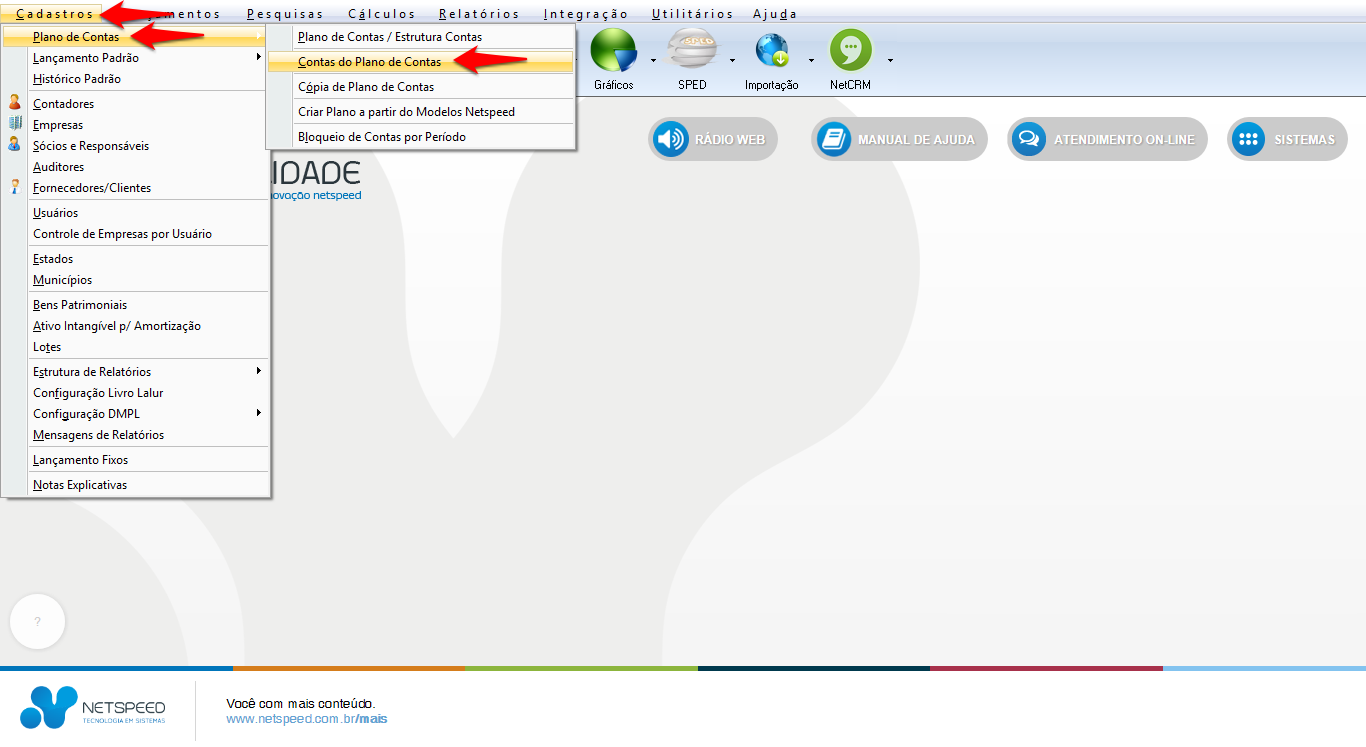The width and height of the screenshot is (1366, 747).
Task: Click the Empresas building icon
Action: (14, 124)
